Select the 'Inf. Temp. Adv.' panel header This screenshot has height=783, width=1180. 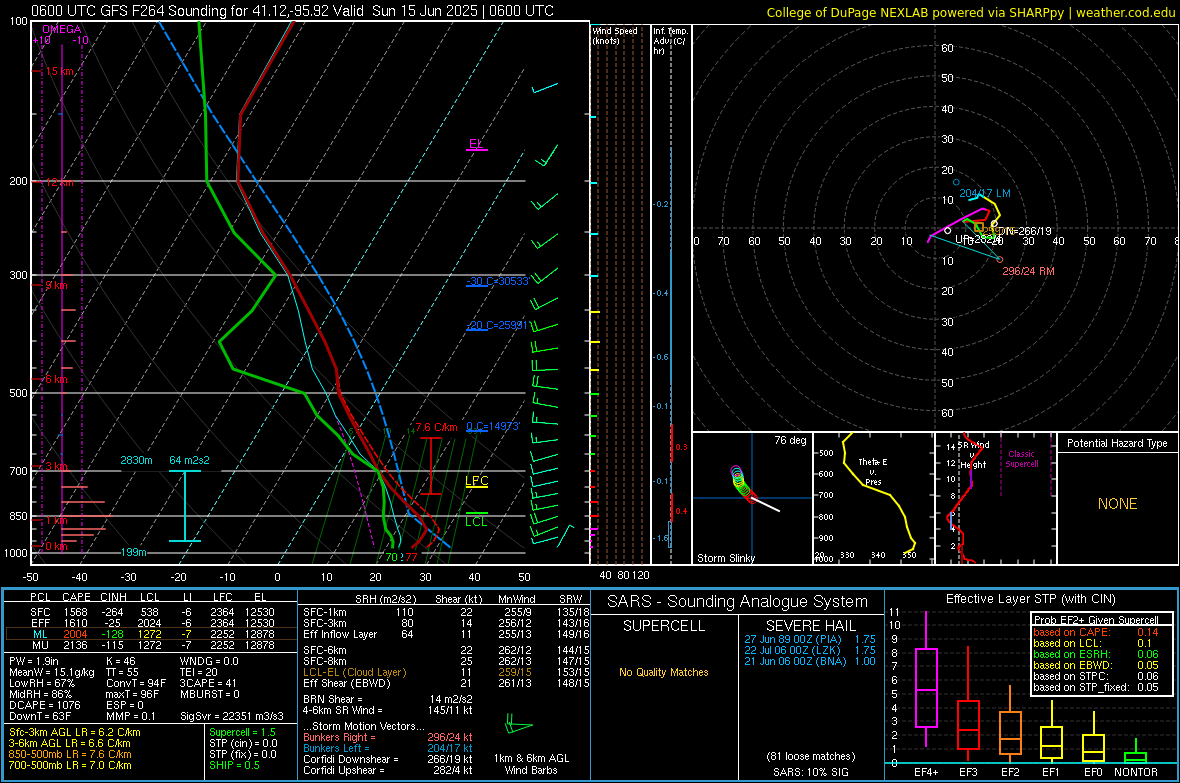pyautogui.click(x=670, y=41)
